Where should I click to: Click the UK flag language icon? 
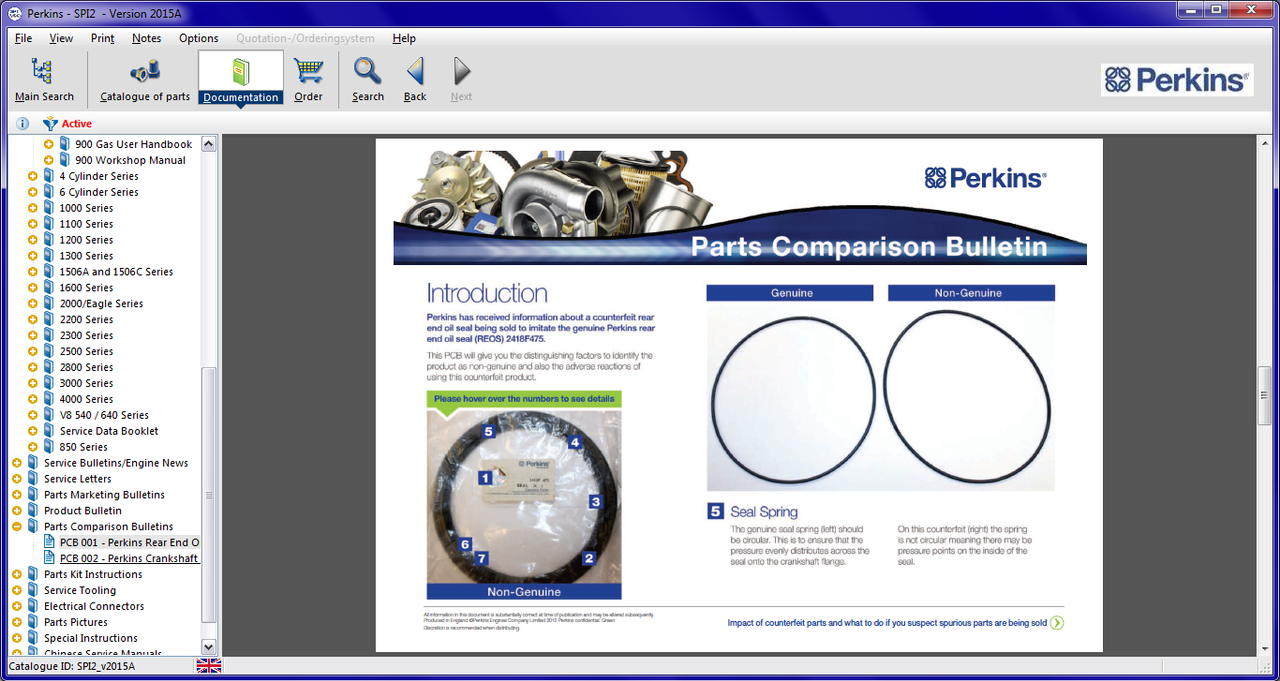pos(209,666)
